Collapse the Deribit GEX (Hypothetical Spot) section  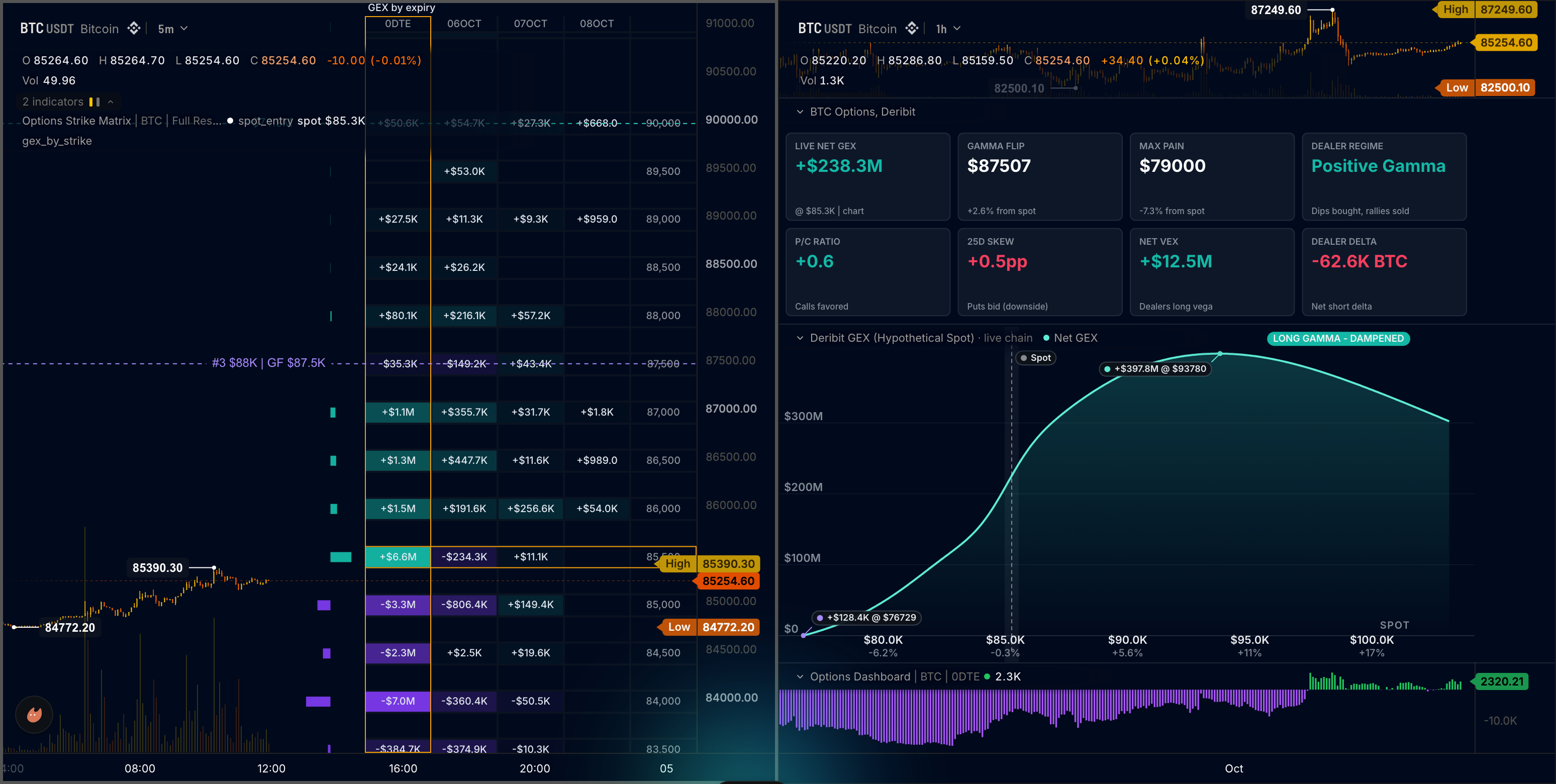(x=800, y=338)
